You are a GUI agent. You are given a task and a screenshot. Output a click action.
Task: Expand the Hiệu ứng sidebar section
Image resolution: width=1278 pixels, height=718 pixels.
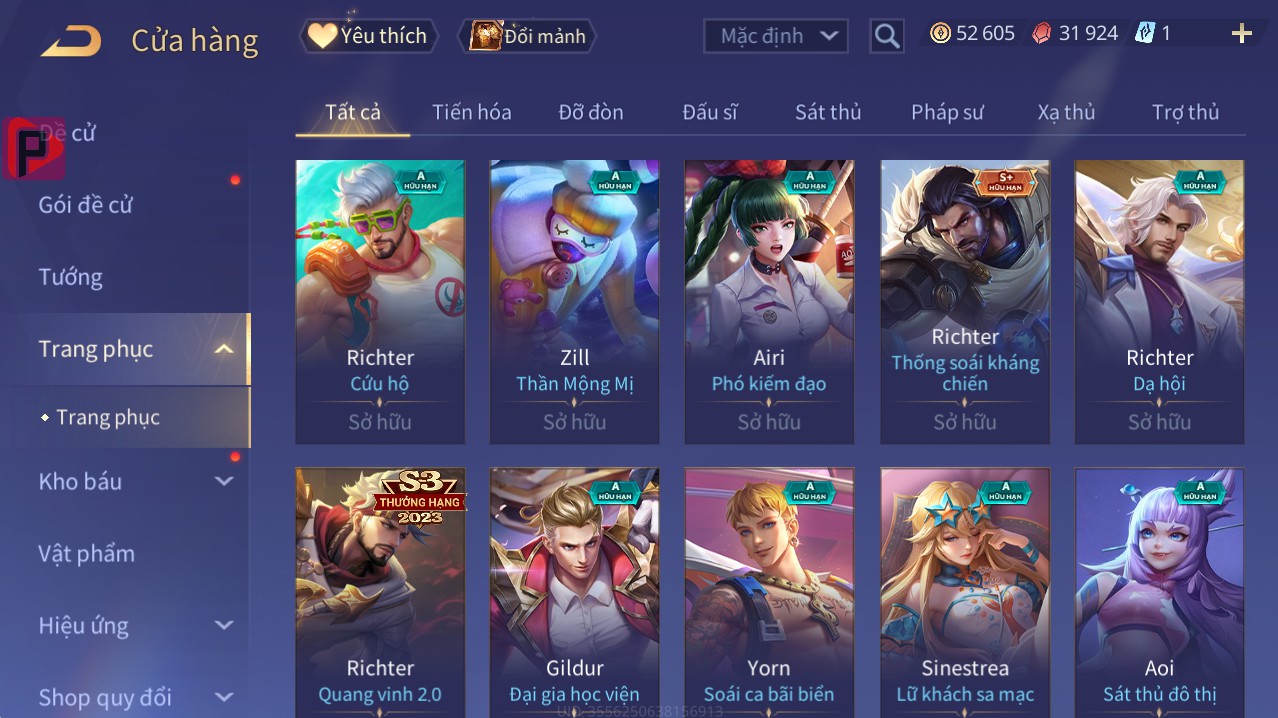coord(224,625)
